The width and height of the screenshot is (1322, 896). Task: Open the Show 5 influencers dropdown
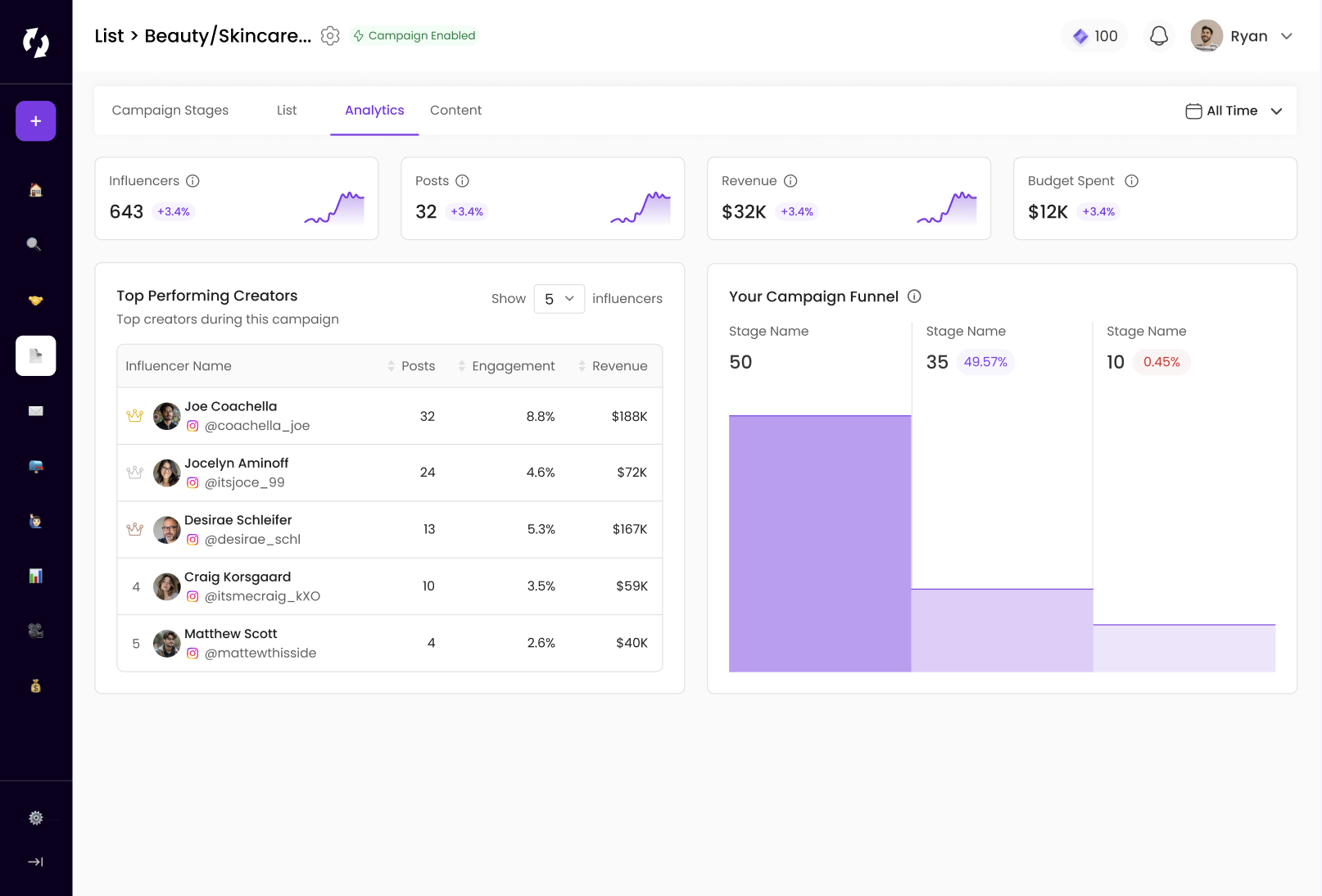click(x=559, y=299)
